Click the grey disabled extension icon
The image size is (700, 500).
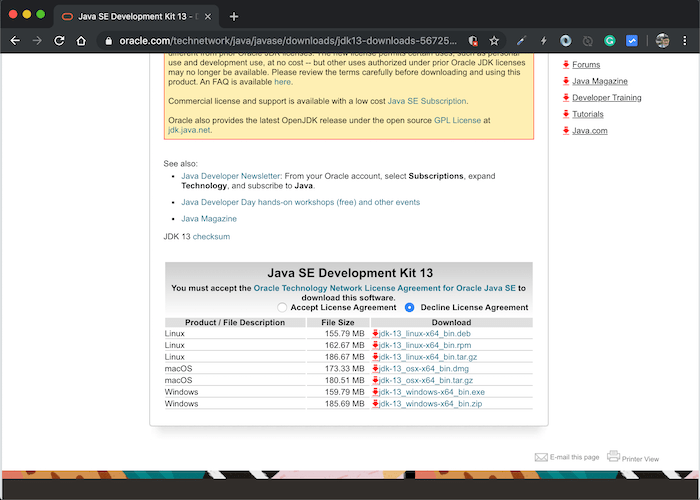pyautogui.click(x=588, y=41)
